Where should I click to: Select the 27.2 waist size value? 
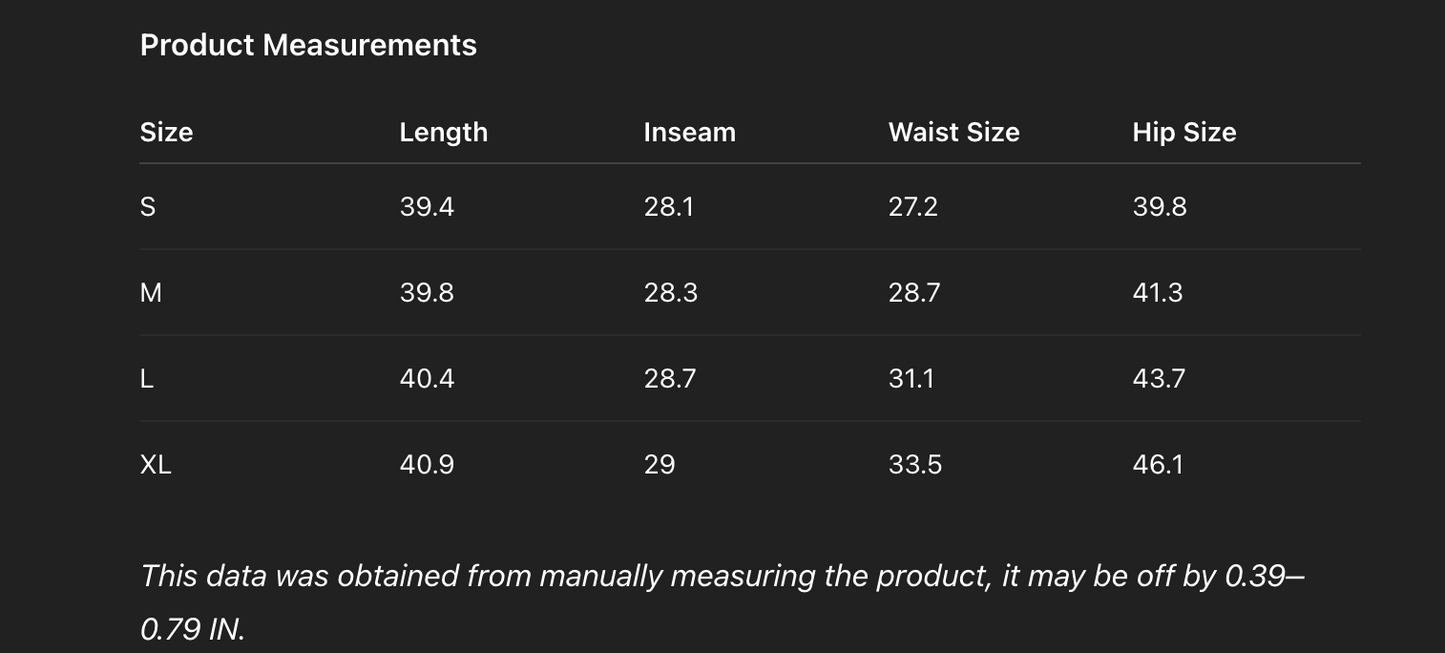point(912,206)
